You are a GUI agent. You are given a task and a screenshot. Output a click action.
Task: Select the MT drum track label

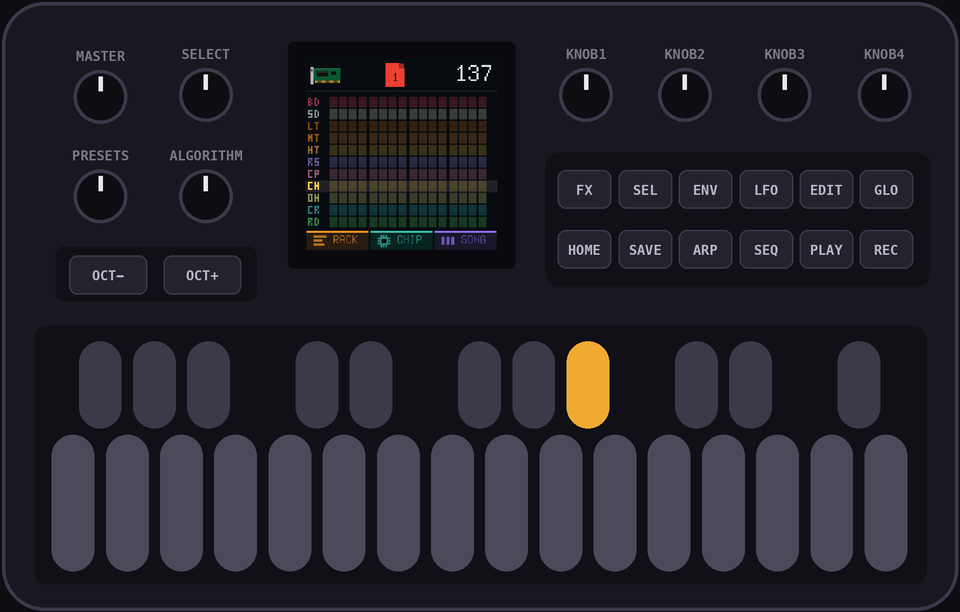click(313, 138)
